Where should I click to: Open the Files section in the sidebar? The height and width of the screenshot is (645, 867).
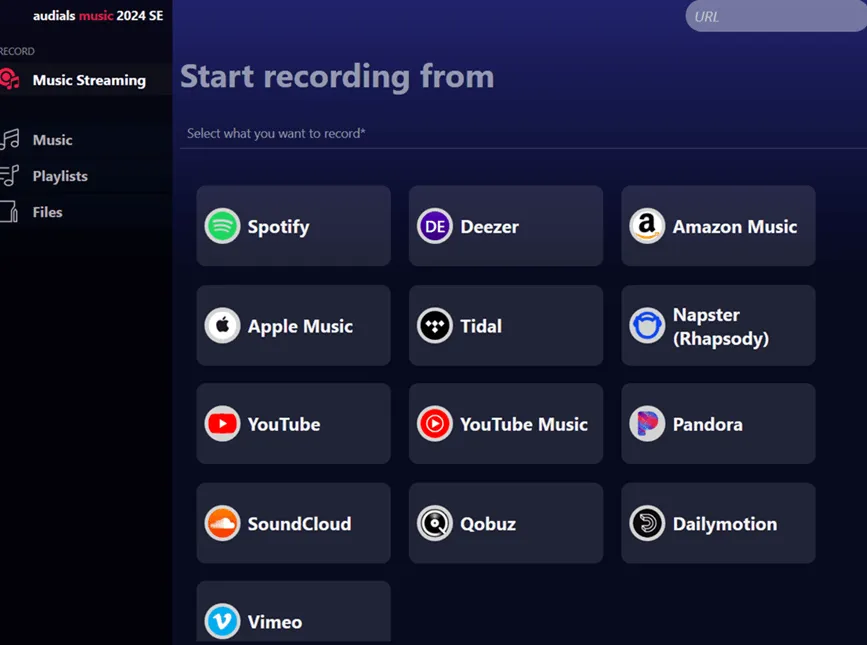point(12,212)
